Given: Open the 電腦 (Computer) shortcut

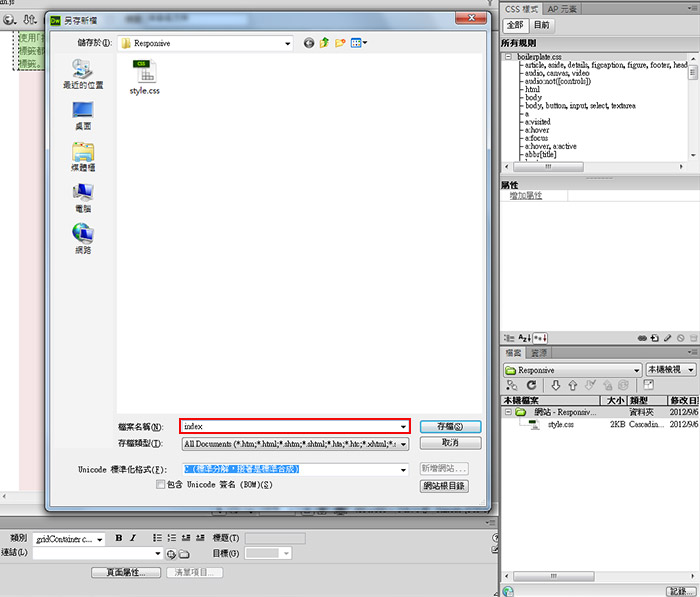Looking at the screenshot, I should (x=83, y=198).
